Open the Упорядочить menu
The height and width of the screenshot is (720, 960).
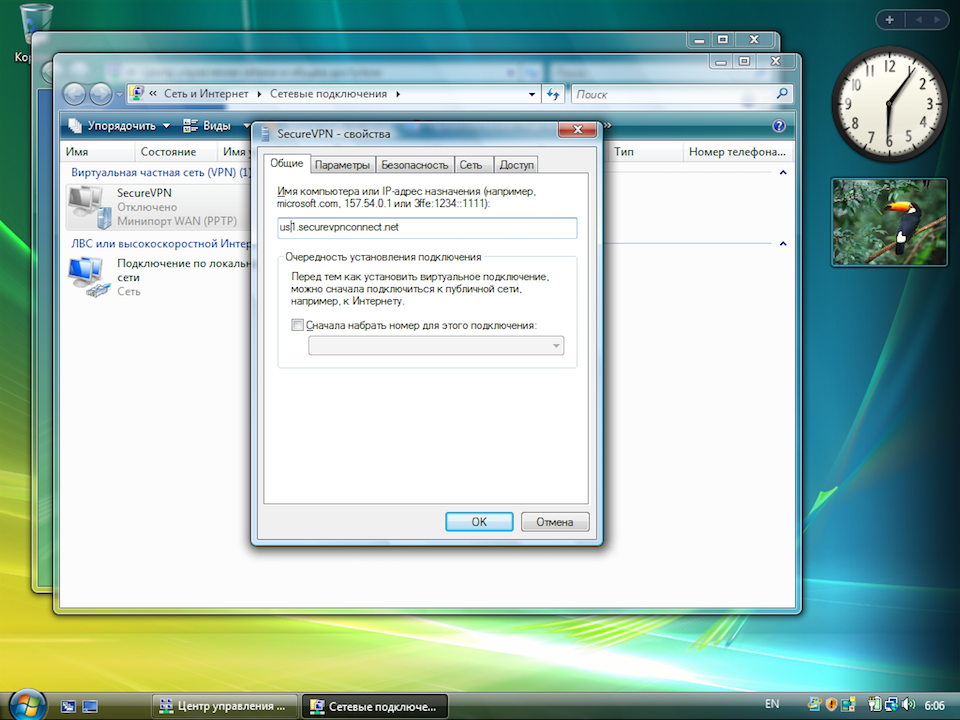(x=119, y=126)
